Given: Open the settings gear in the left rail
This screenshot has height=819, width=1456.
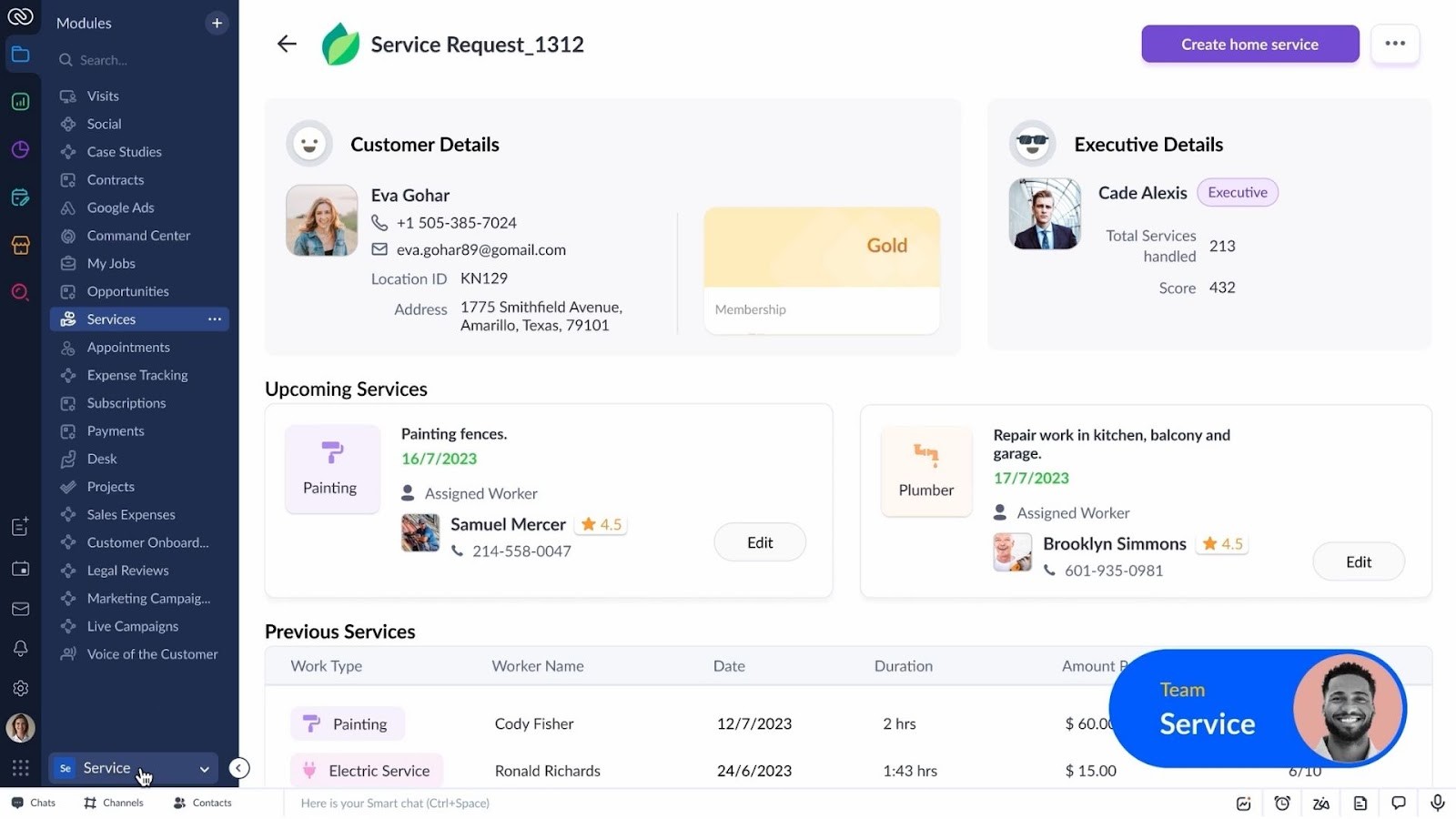Looking at the screenshot, I should tap(20, 688).
